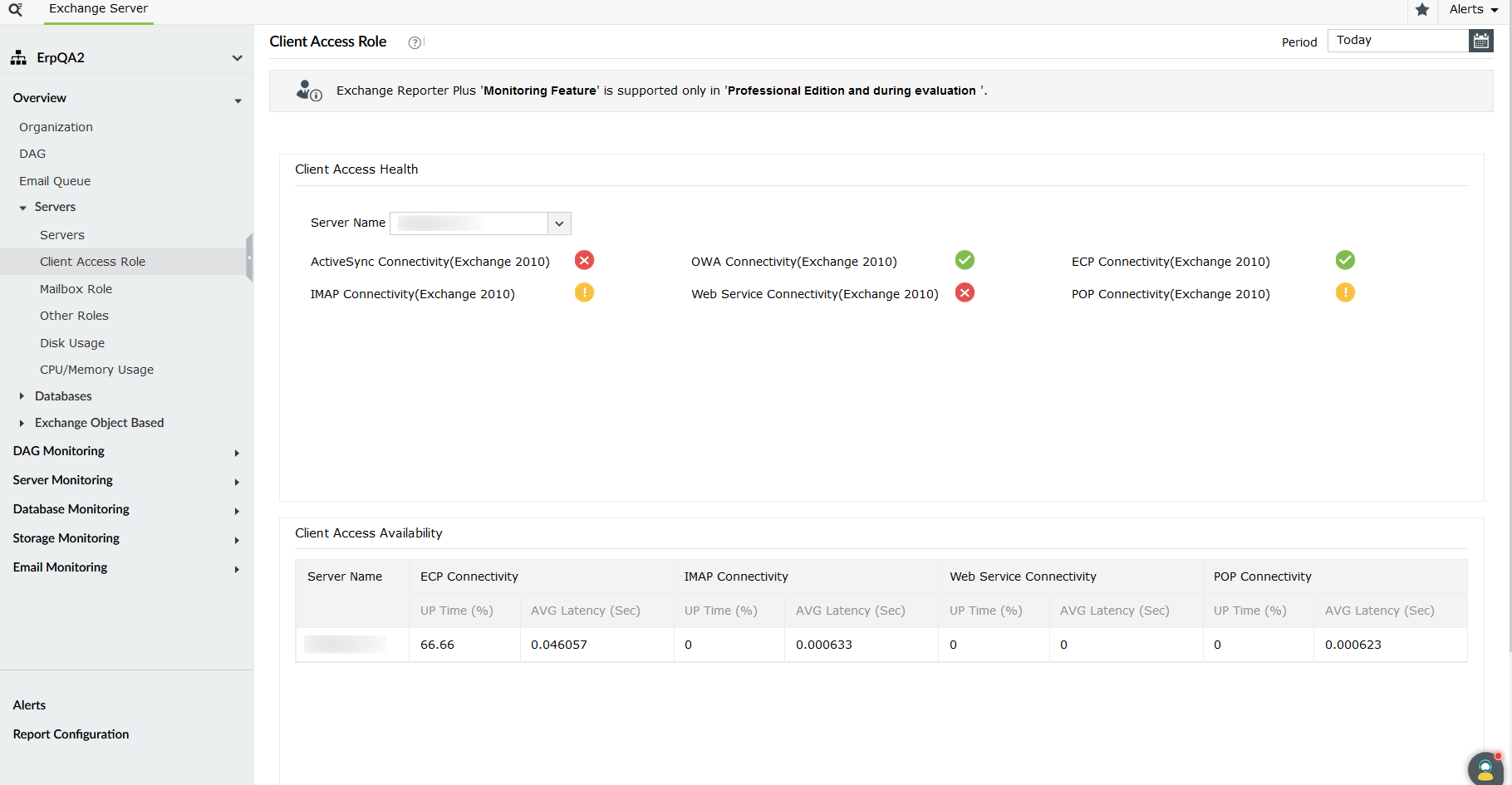The width and height of the screenshot is (1512, 785).
Task: Open the Alerts menu in the top bar
Action: pos(1472,9)
